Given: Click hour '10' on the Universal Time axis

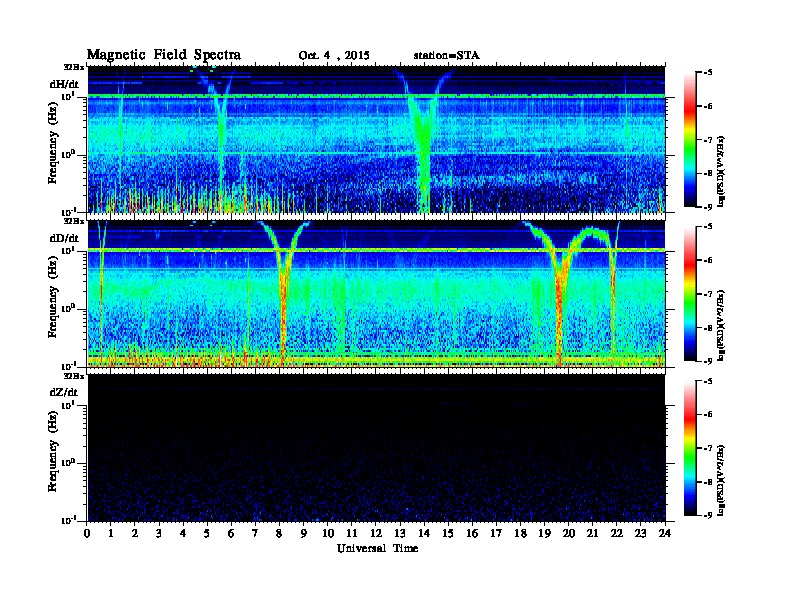Looking at the screenshot, I should (328, 534).
